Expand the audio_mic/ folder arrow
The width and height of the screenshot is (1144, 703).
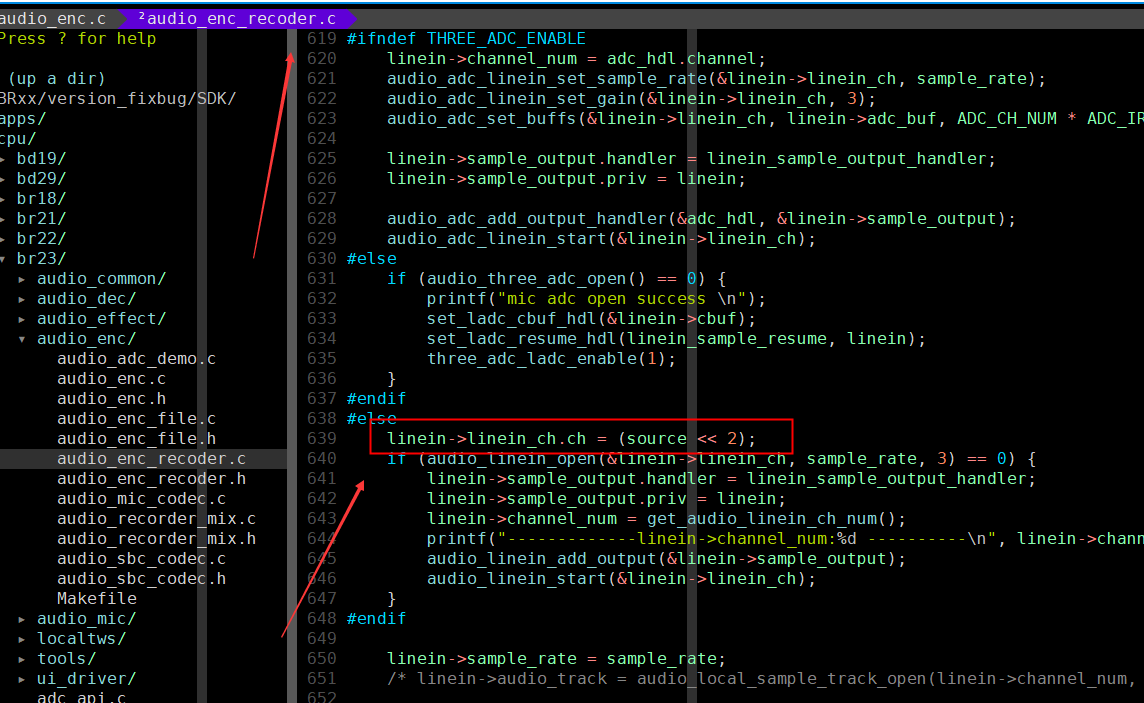click(22, 619)
